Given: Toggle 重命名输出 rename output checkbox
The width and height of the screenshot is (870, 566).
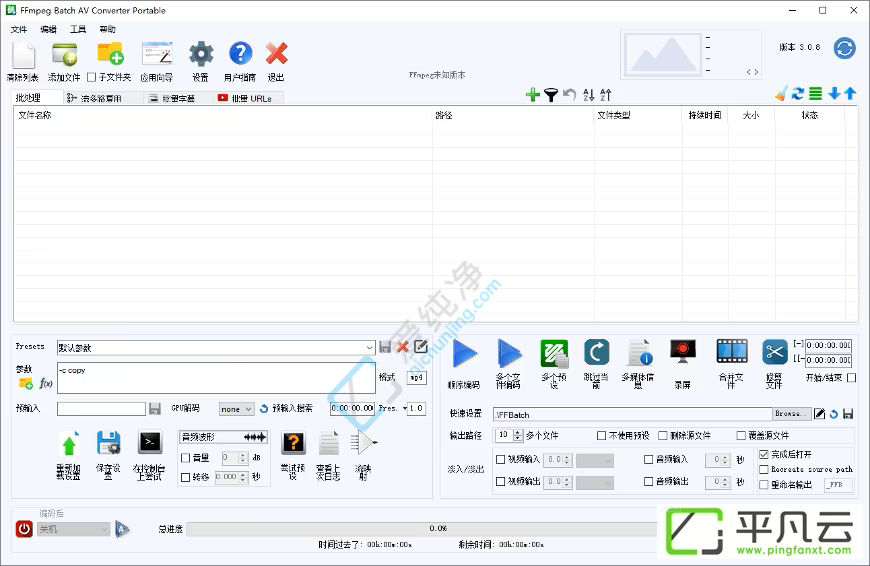Looking at the screenshot, I should 764,485.
